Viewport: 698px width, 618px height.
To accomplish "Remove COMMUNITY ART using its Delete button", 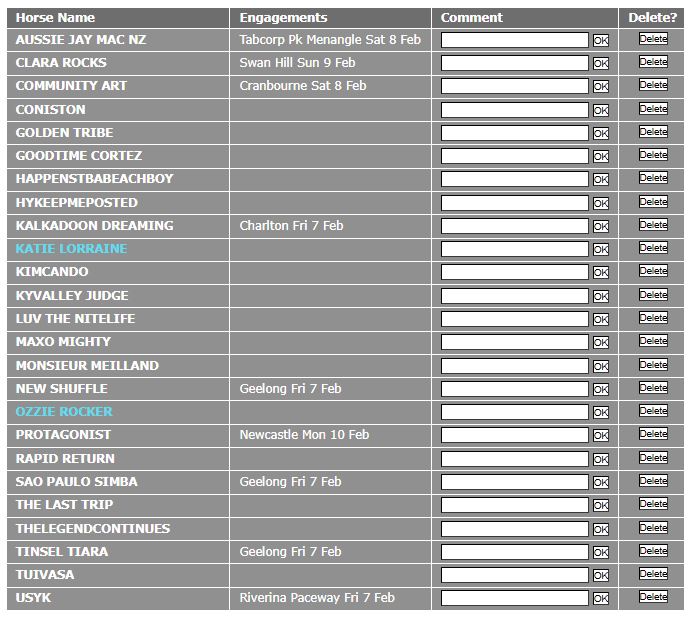I will 653,85.
